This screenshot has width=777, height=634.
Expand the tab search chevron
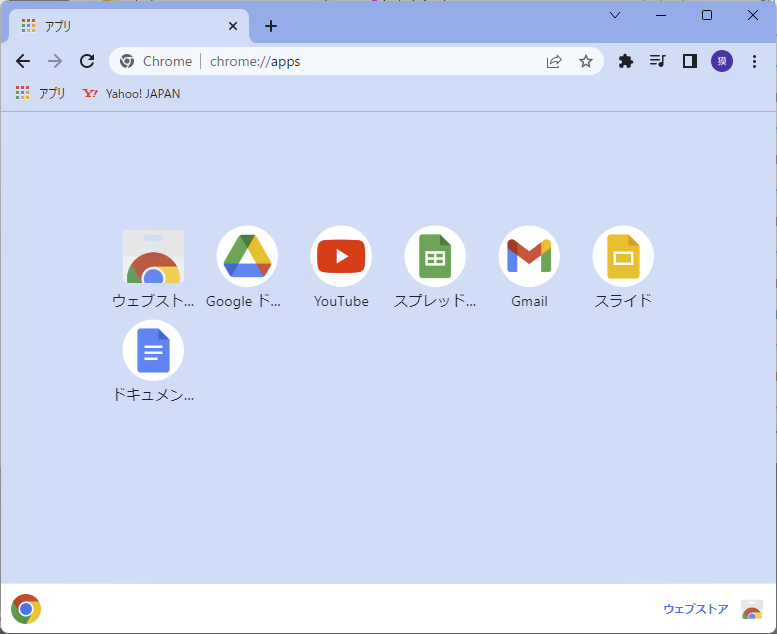coord(615,15)
